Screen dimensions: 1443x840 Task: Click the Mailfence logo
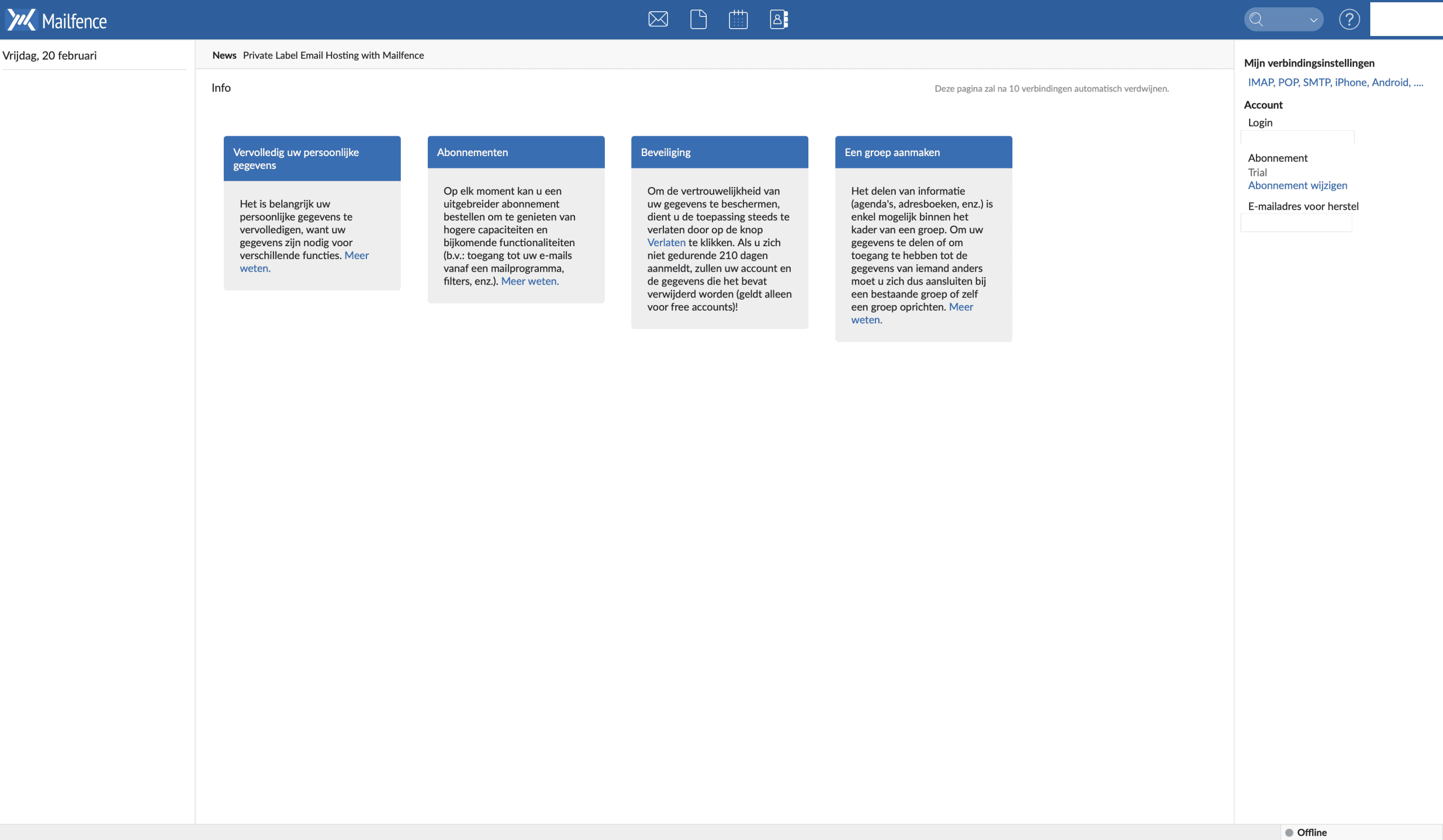click(56, 19)
